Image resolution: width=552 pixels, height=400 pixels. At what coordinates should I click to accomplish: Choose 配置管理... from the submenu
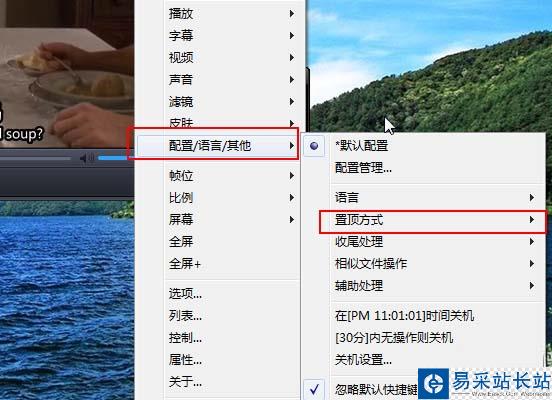[x=363, y=168]
